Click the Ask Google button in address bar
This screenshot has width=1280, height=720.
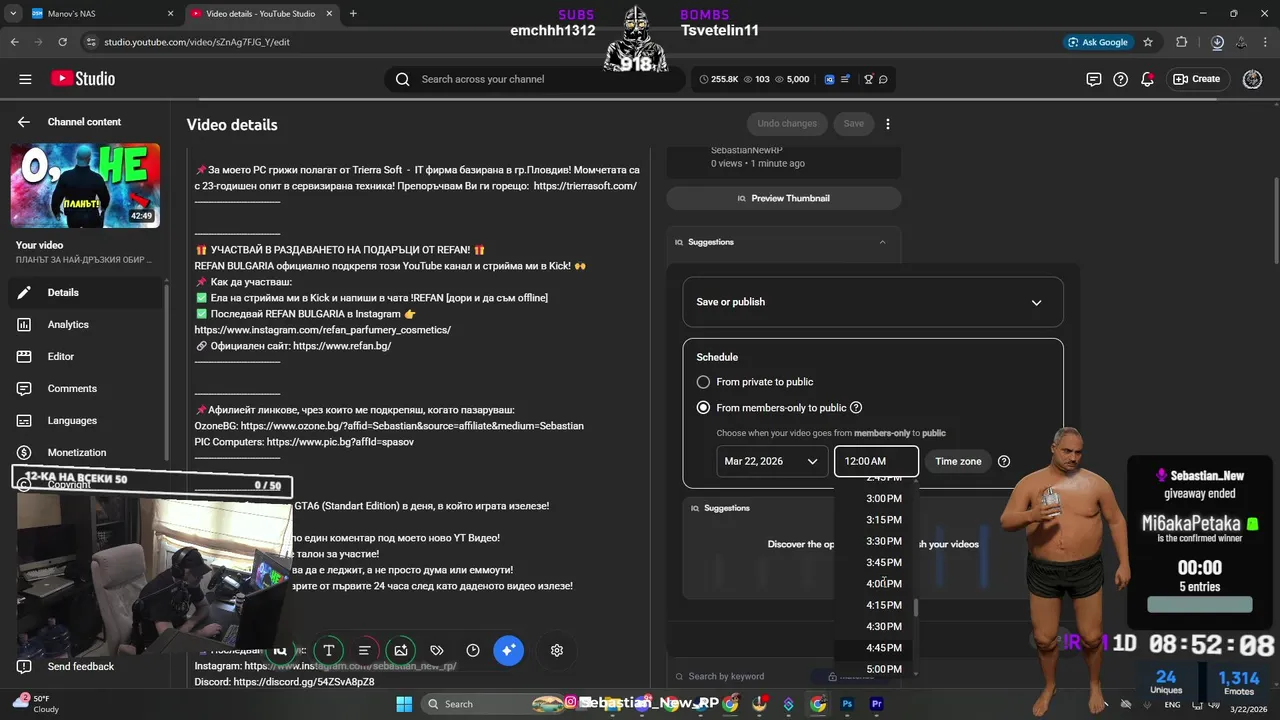point(1098,42)
